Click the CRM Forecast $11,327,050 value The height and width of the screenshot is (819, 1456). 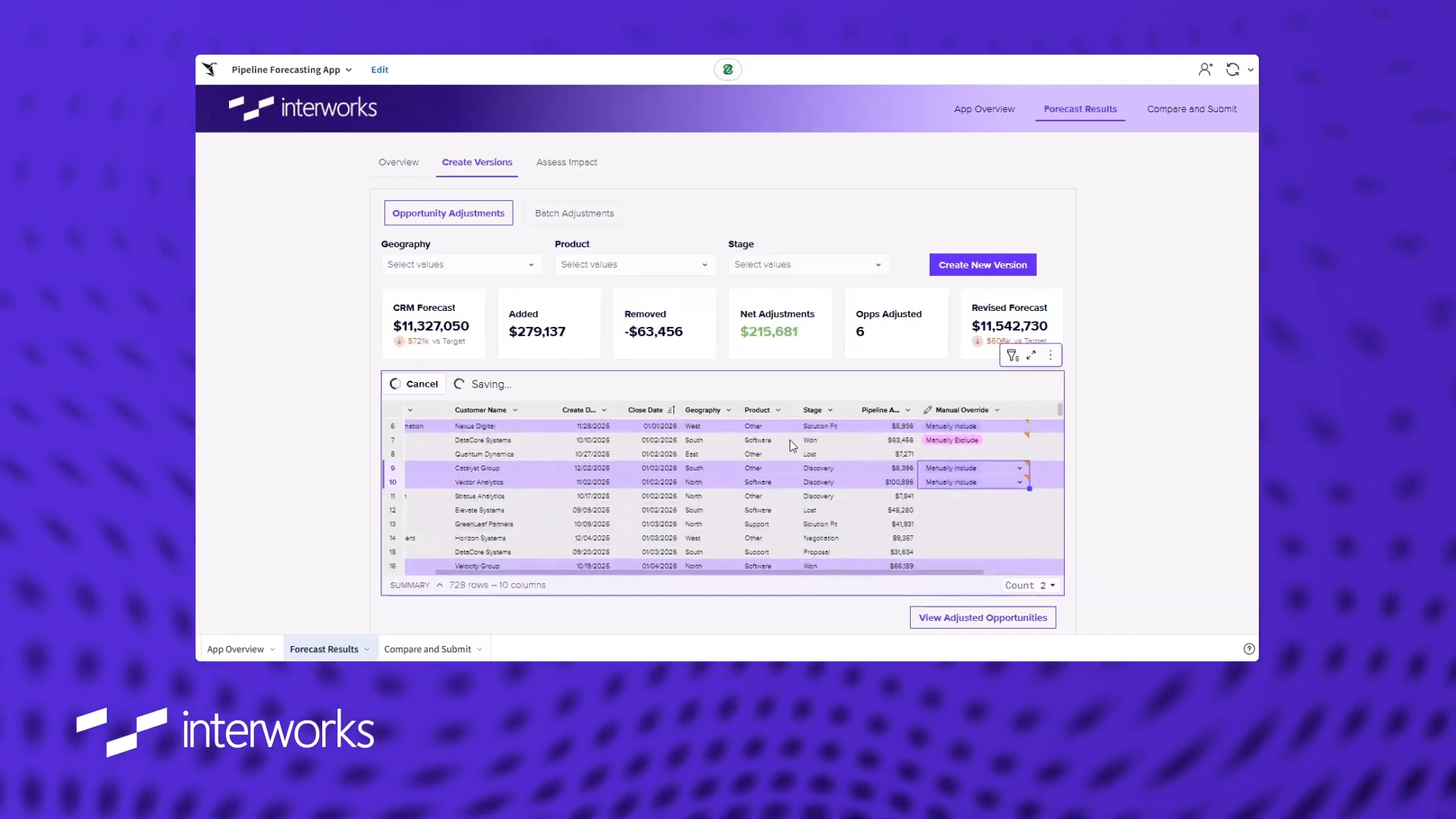click(x=431, y=326)
